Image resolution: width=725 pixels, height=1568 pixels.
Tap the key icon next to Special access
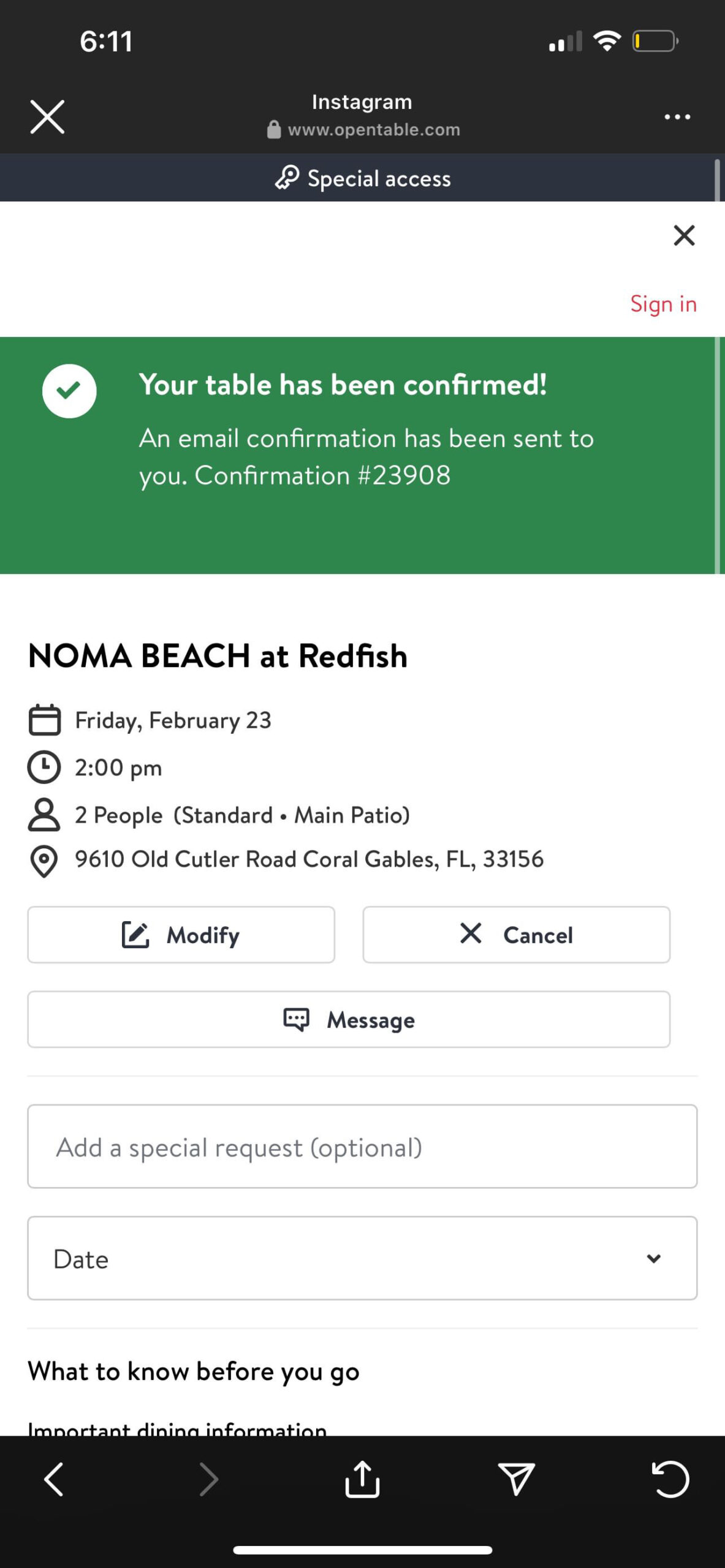pyautogui.click(x=287, y=178)
